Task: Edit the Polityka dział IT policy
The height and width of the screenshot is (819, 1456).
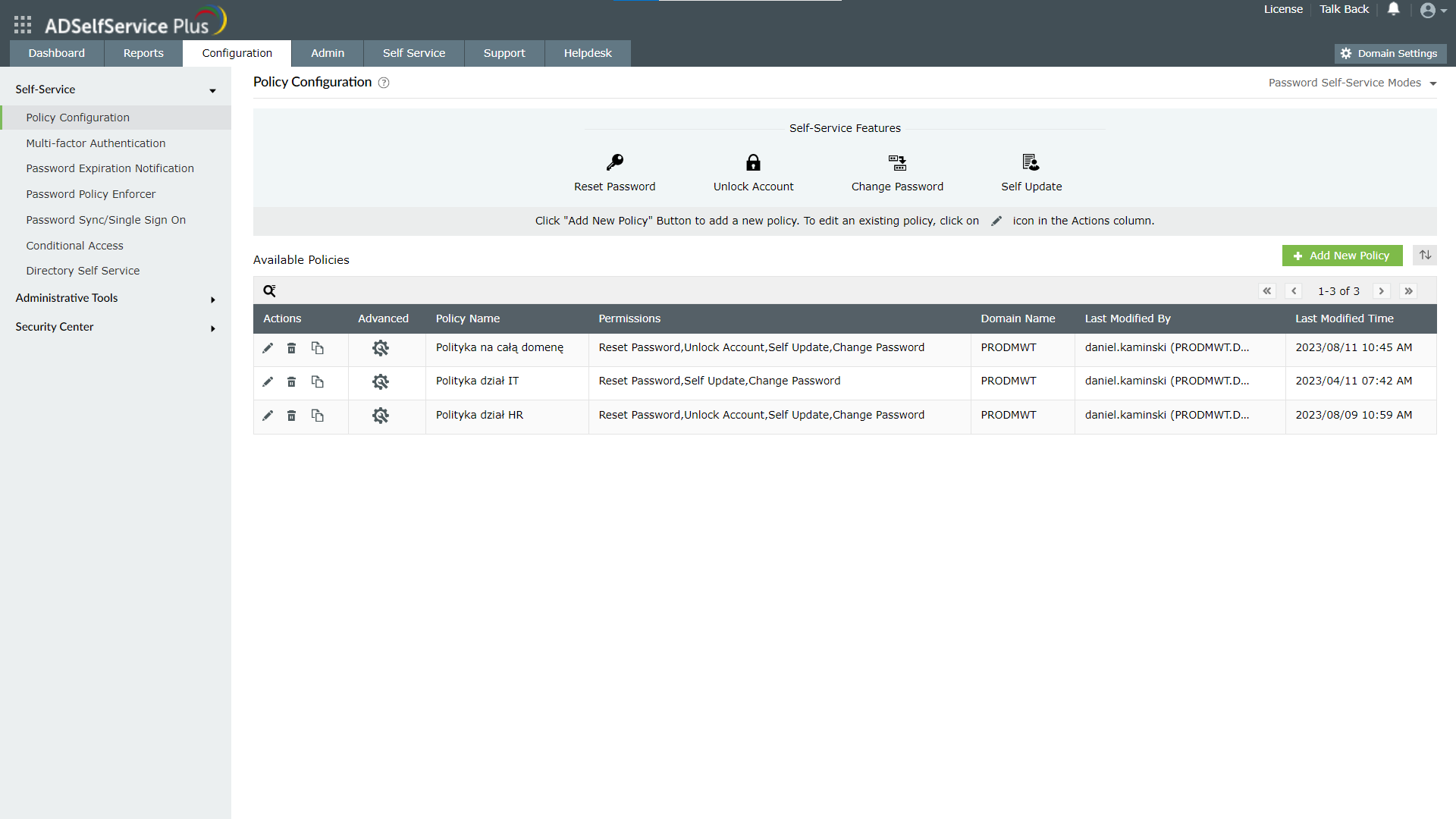Action: coord(268,381)
